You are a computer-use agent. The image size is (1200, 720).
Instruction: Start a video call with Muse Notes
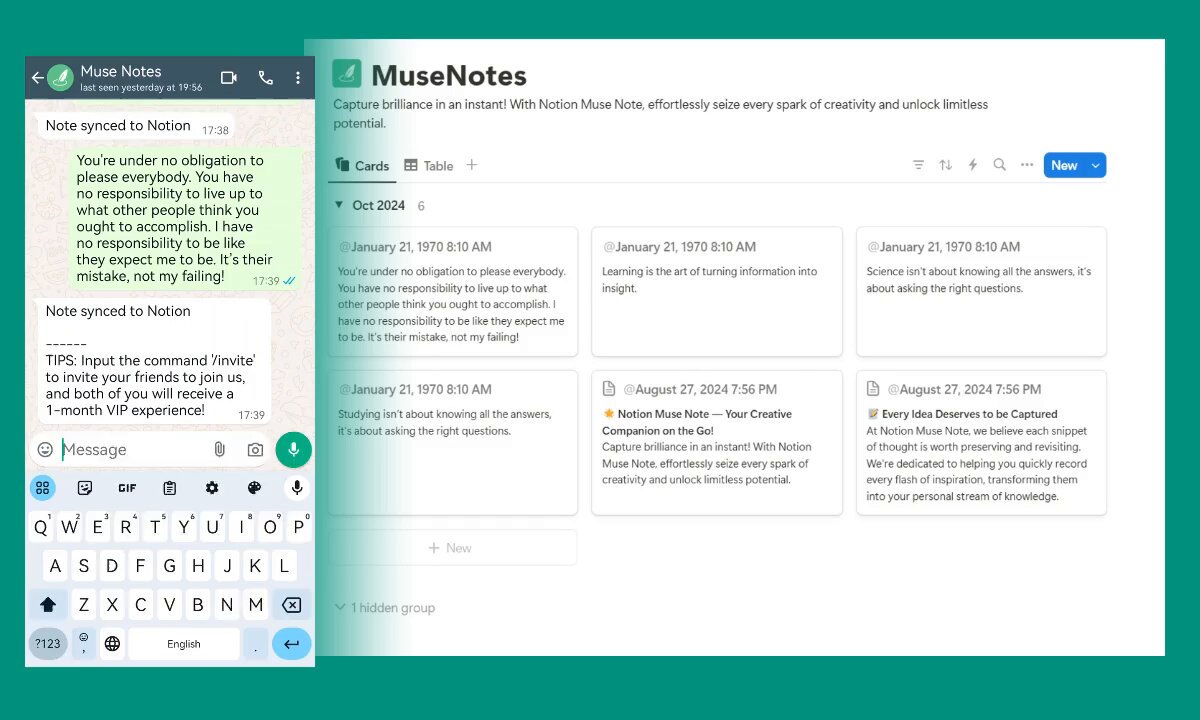[229, 77]
